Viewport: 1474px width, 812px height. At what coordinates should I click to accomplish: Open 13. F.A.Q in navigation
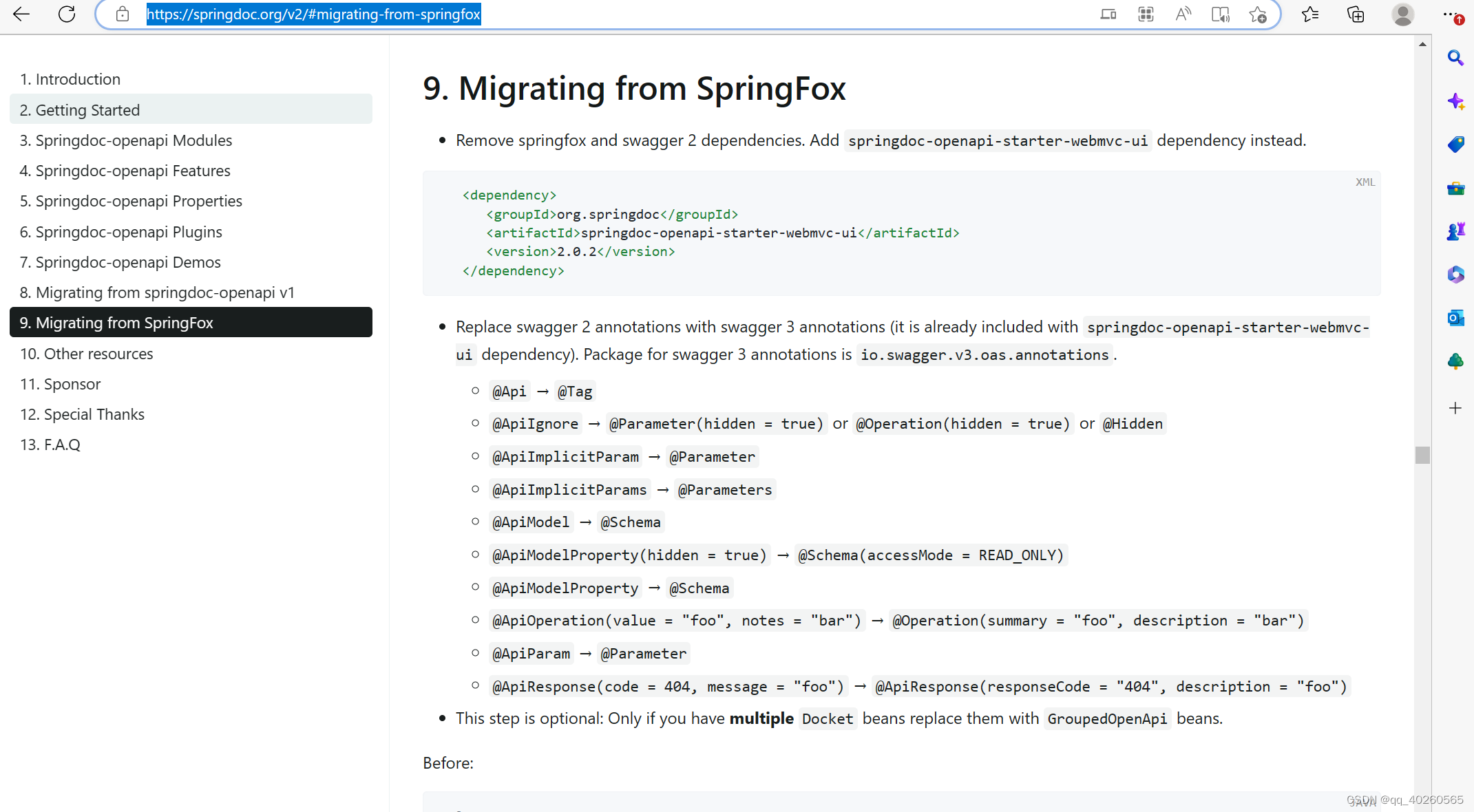click(50, 445)
